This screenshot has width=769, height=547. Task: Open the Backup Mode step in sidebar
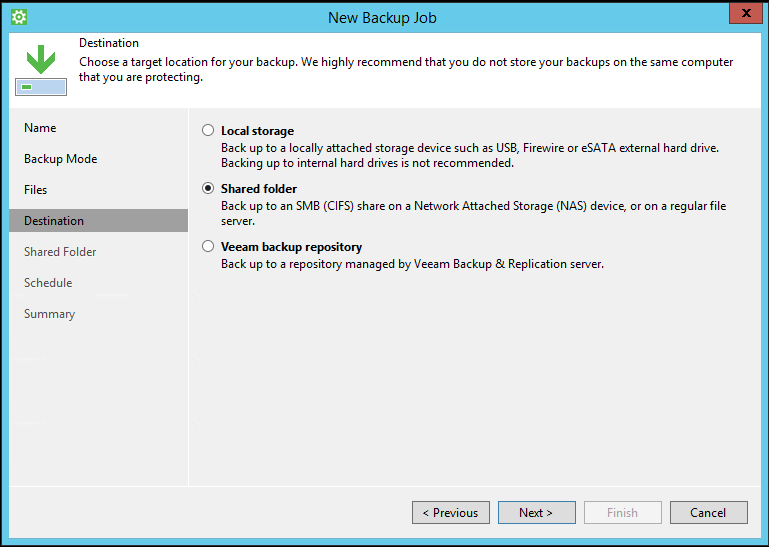pyautogui.click(x=60, y=159)
